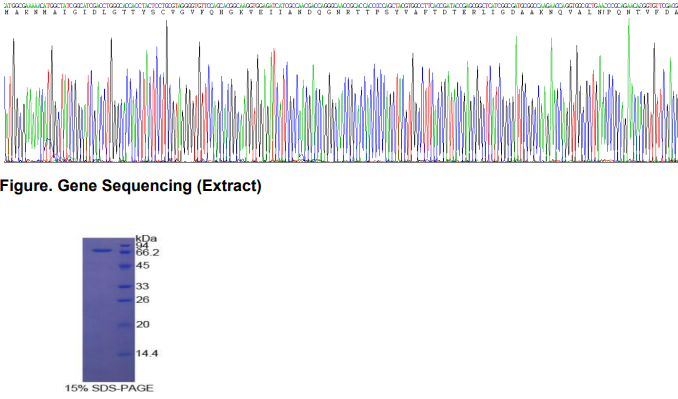The width and height of the screenshot is (678, 399).
Task: Click the 66.2 marker weight label
Action: click(x=147, y=252)
